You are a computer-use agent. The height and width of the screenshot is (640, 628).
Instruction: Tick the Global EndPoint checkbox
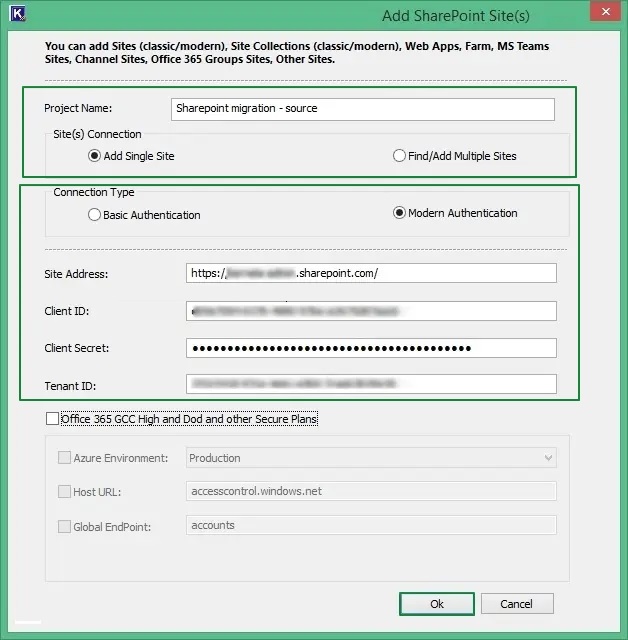[64, 527]
